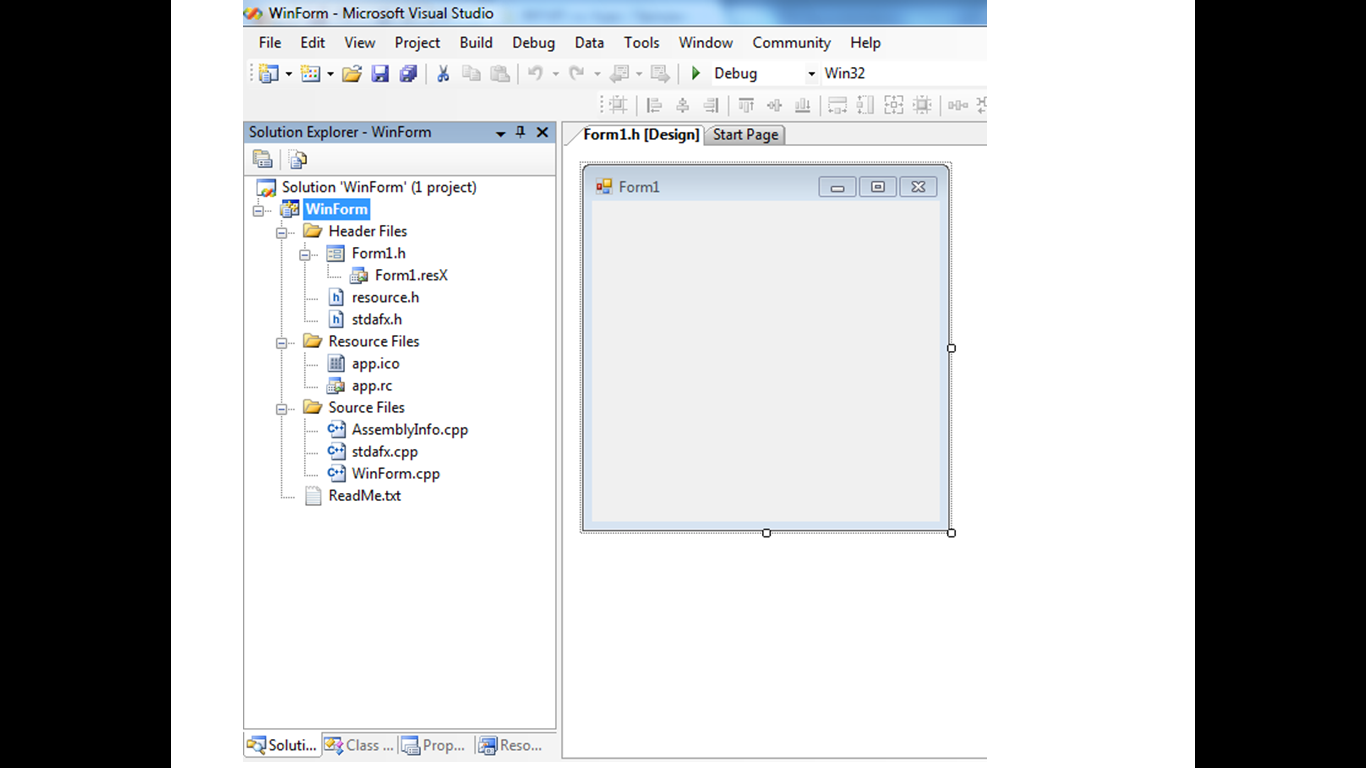Open the Build menu

coord(476,43)
